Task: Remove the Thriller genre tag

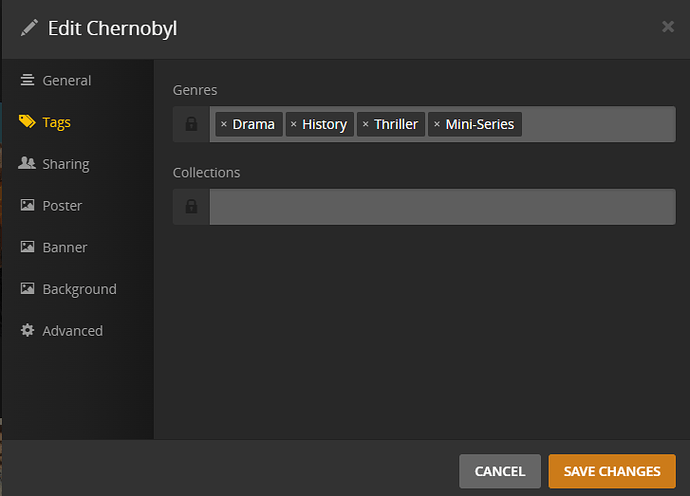Action: [365, 124]
